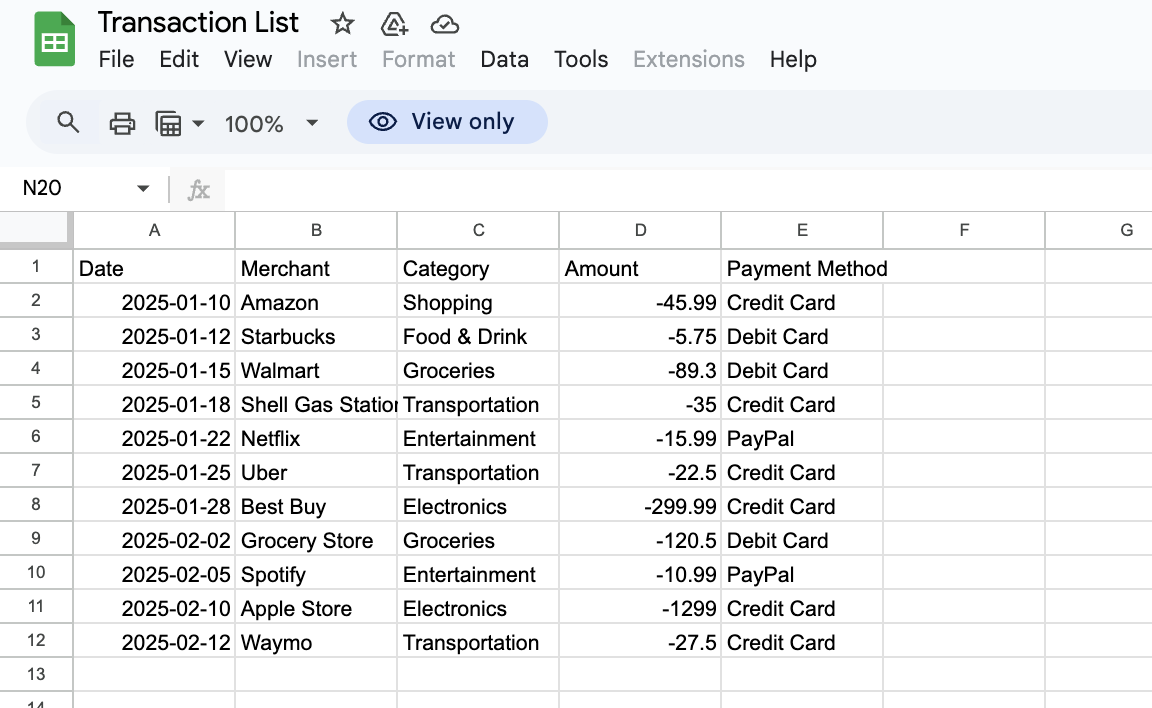Select the Apple Store merchant cell
Screen dimensions: 1152x708
point(316,607)
